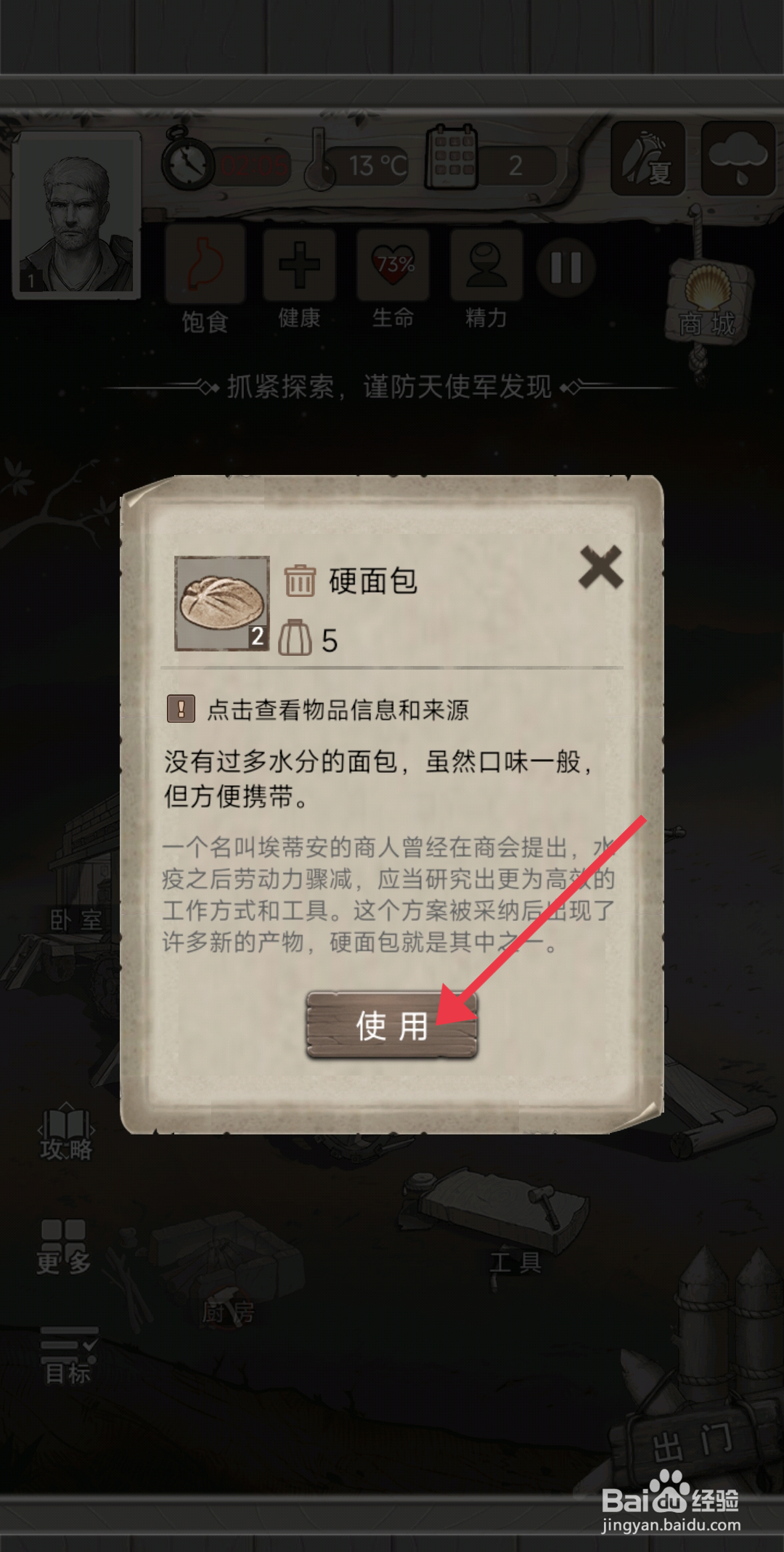Click the hard bread item thumbnail
The width and height of the screenshot is (784, 1552).
point(222,603)
